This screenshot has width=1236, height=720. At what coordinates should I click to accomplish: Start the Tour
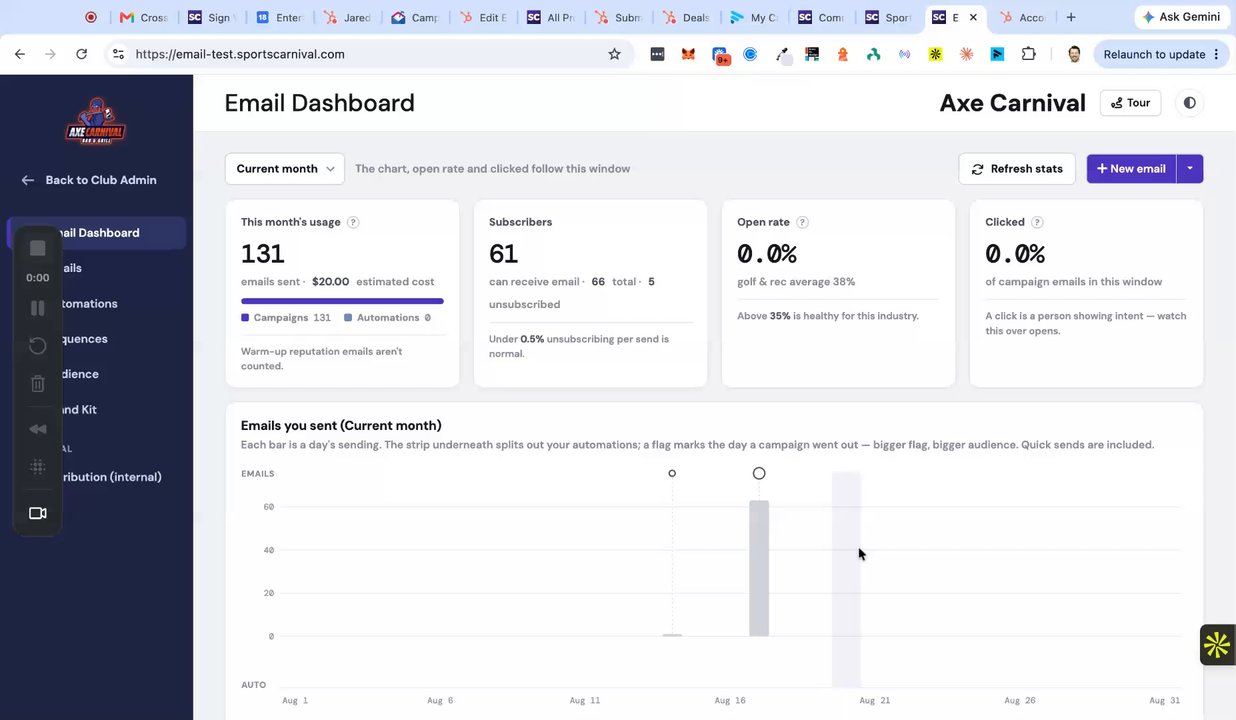(1130, 103)
